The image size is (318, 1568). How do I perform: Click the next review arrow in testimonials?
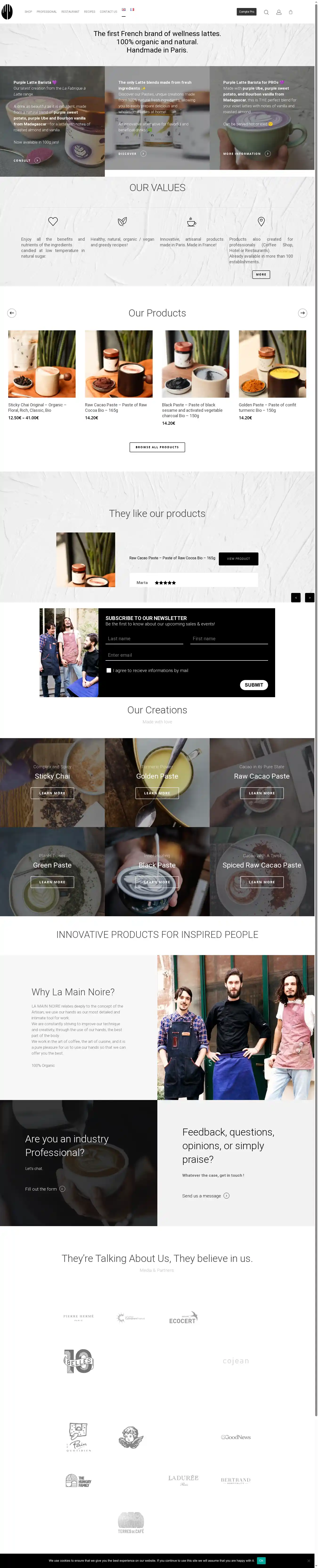click(310, 598)
